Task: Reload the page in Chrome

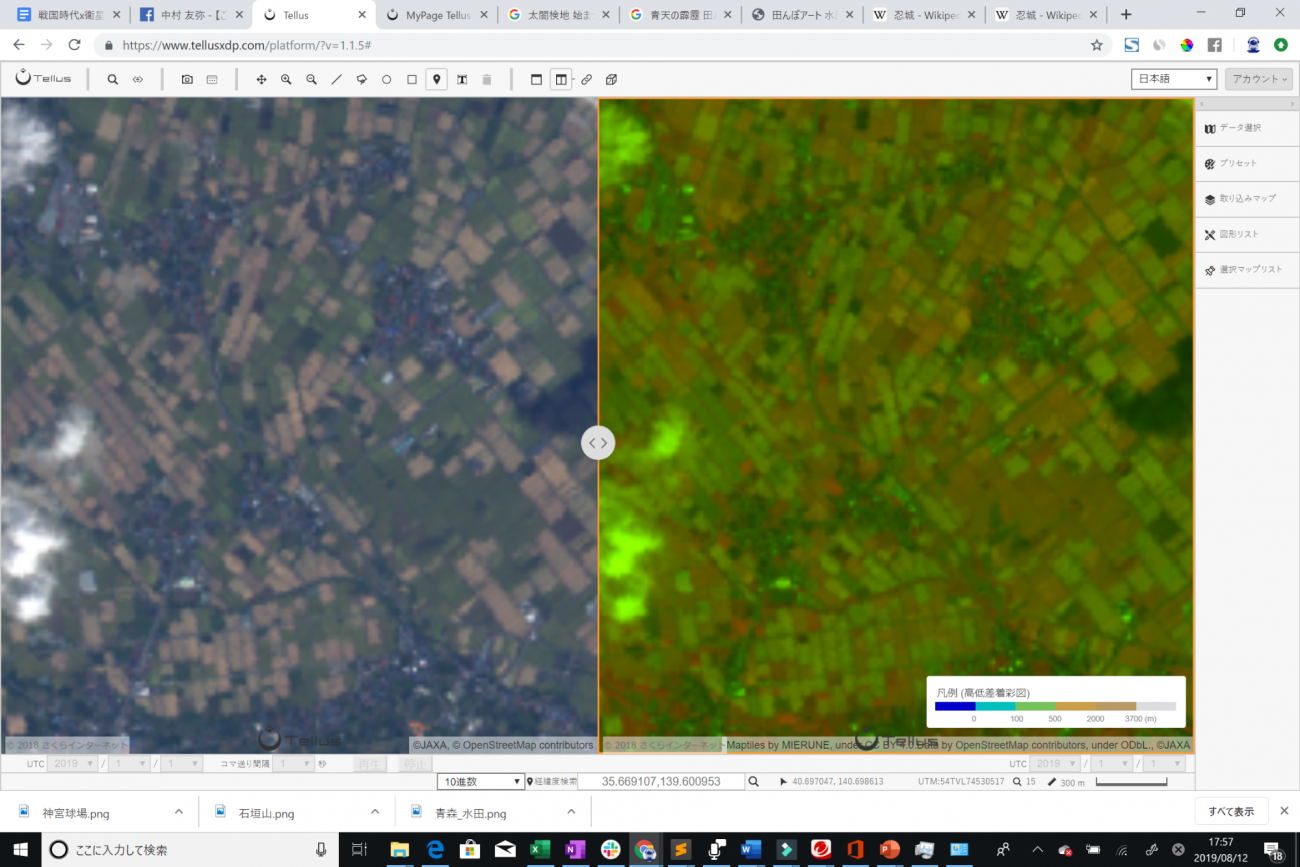Action: click(x=74, y=45)
